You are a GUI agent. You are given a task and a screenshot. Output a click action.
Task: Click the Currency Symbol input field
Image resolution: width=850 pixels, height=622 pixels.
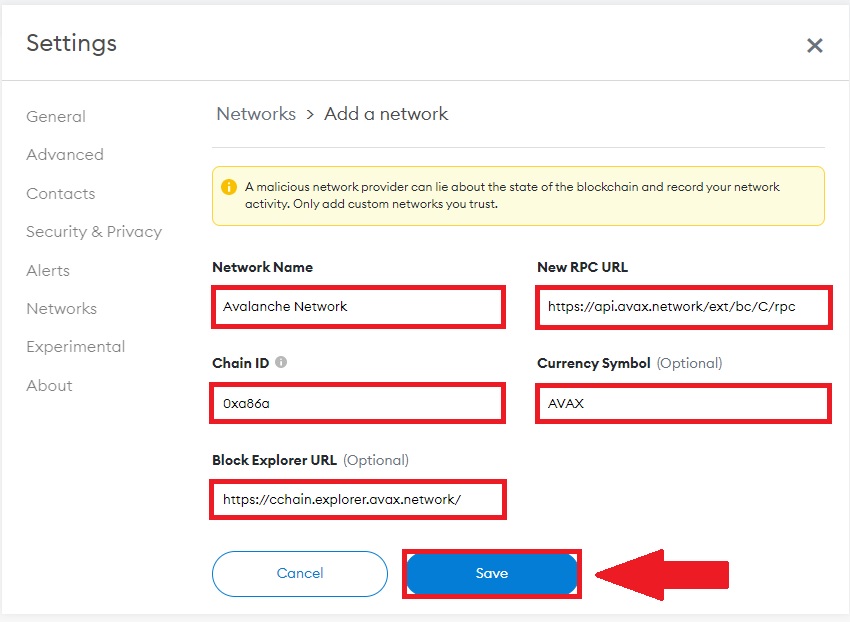point(683,403)
